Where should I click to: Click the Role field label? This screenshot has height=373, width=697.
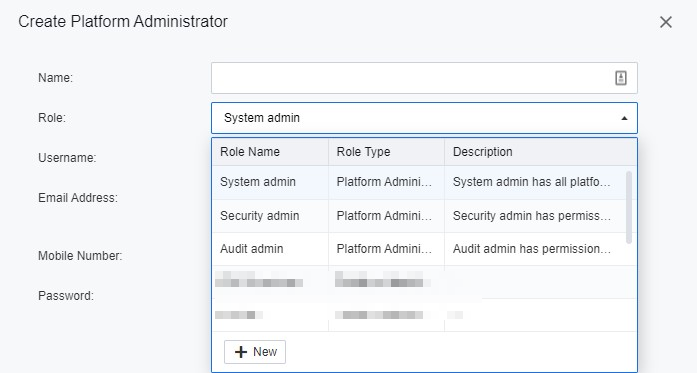(52, 118)
